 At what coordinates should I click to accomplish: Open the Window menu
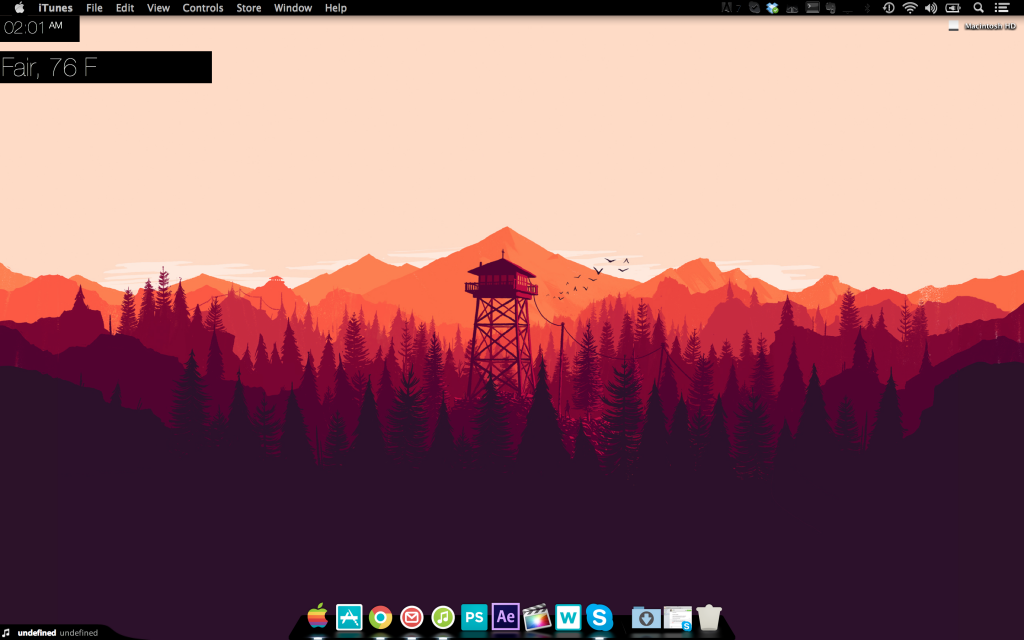pyautogui.click(x=293, y=8)
